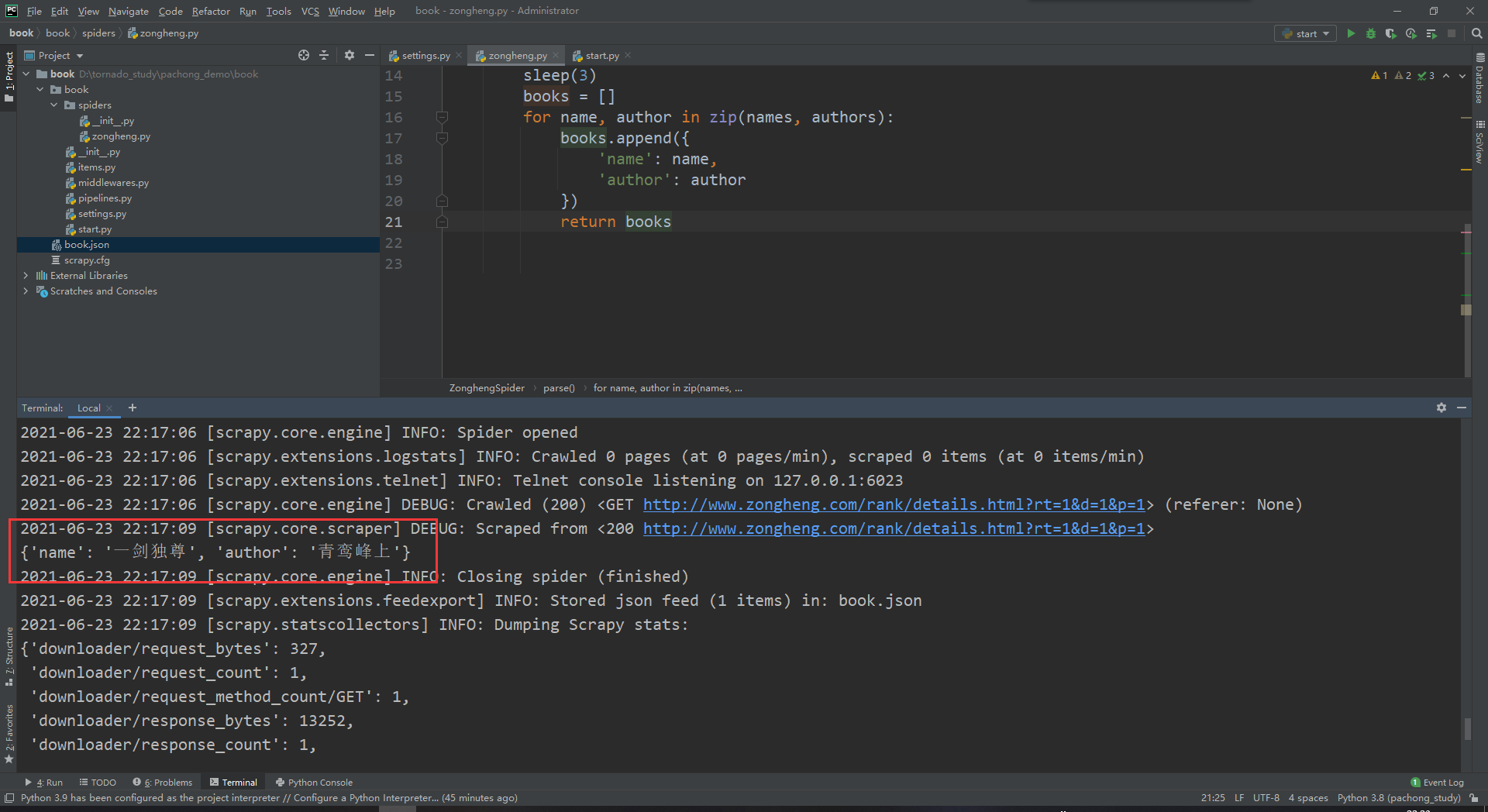This screenshot has height=812, width=1488.
Task: Open inspections warning count widget
Action: pyautogui.click(x=1403, y=76)
